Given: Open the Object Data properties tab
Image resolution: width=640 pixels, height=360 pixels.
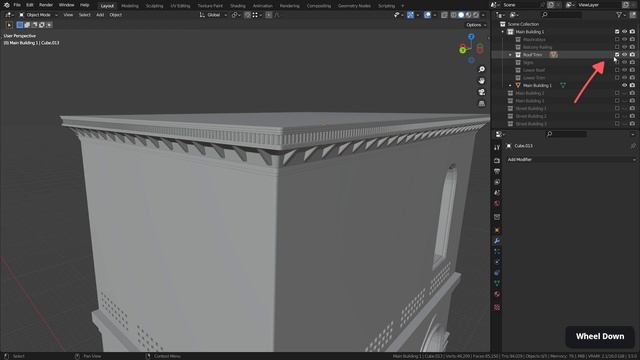Looking at the screenshot, I should pyautogui.click(x=497, y=283).
